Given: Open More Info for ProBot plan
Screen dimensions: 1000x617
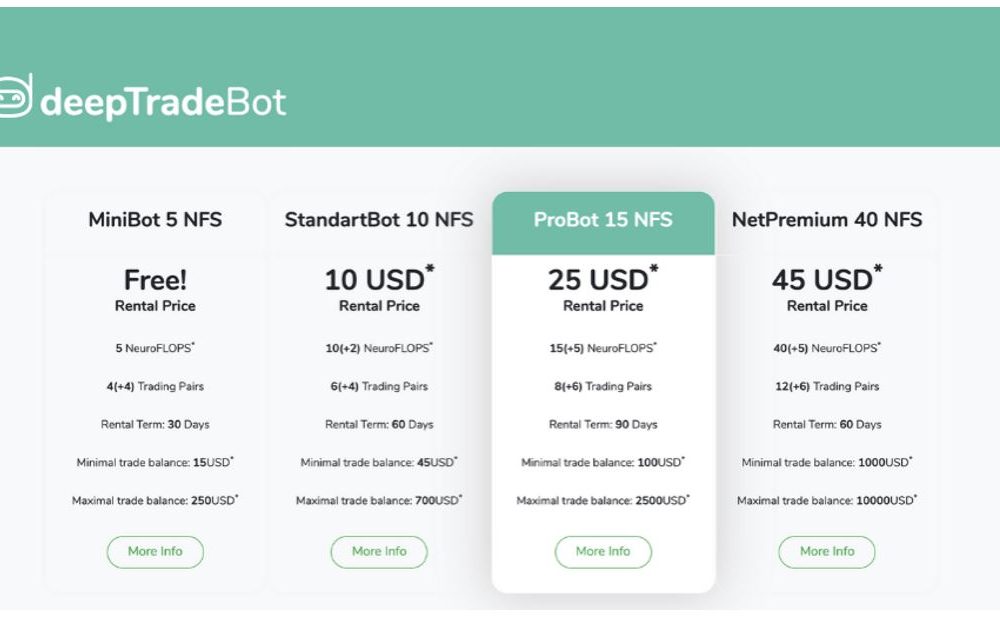Looking at the screenshot, I should (603, 552).
